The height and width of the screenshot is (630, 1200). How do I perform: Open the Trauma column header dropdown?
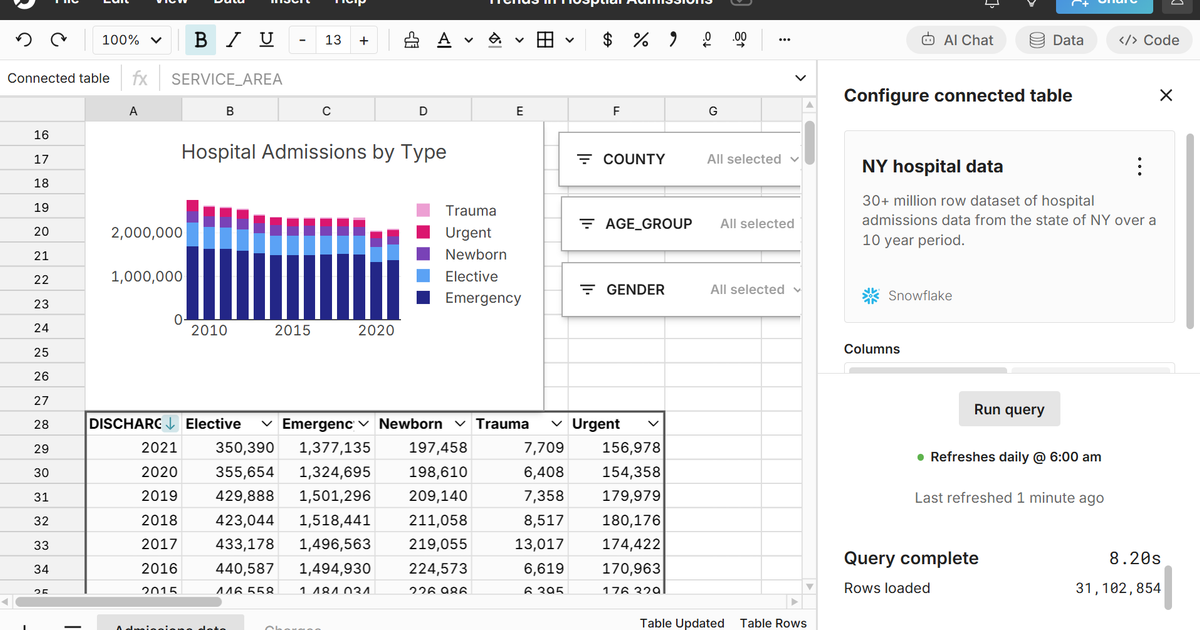[x=557, y=424]
